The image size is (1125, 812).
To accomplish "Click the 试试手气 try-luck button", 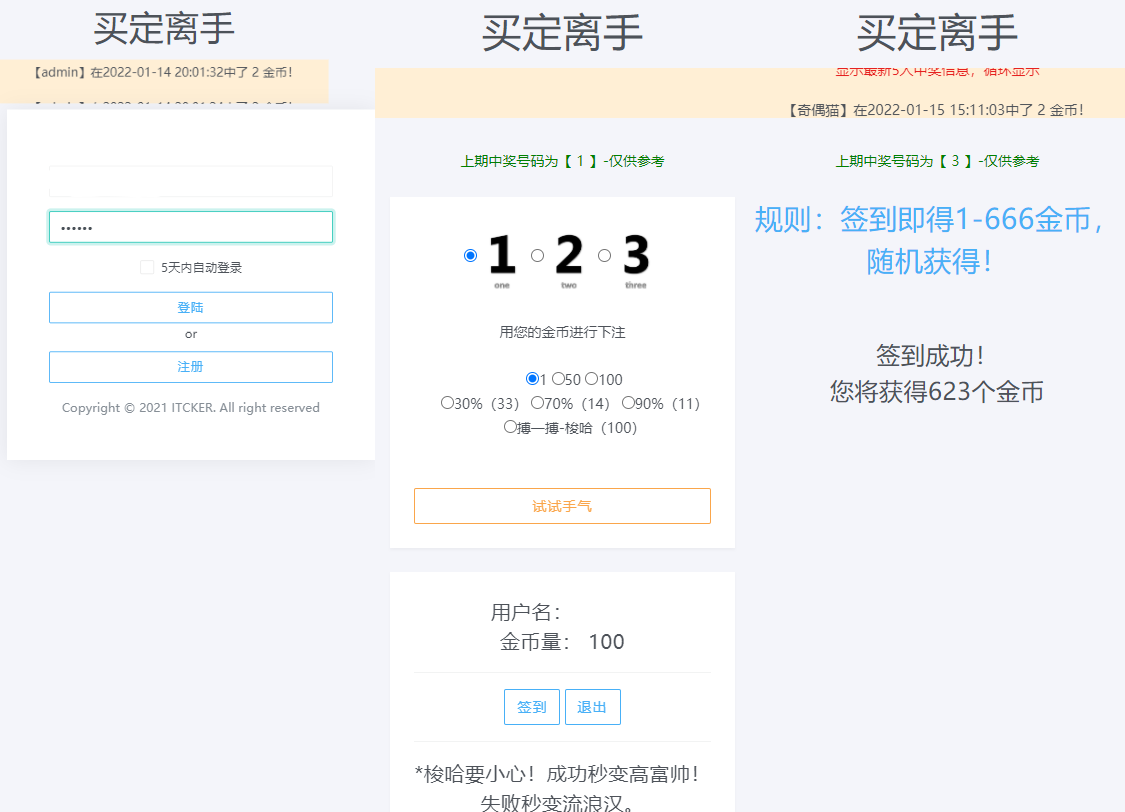I will (562, 506).
